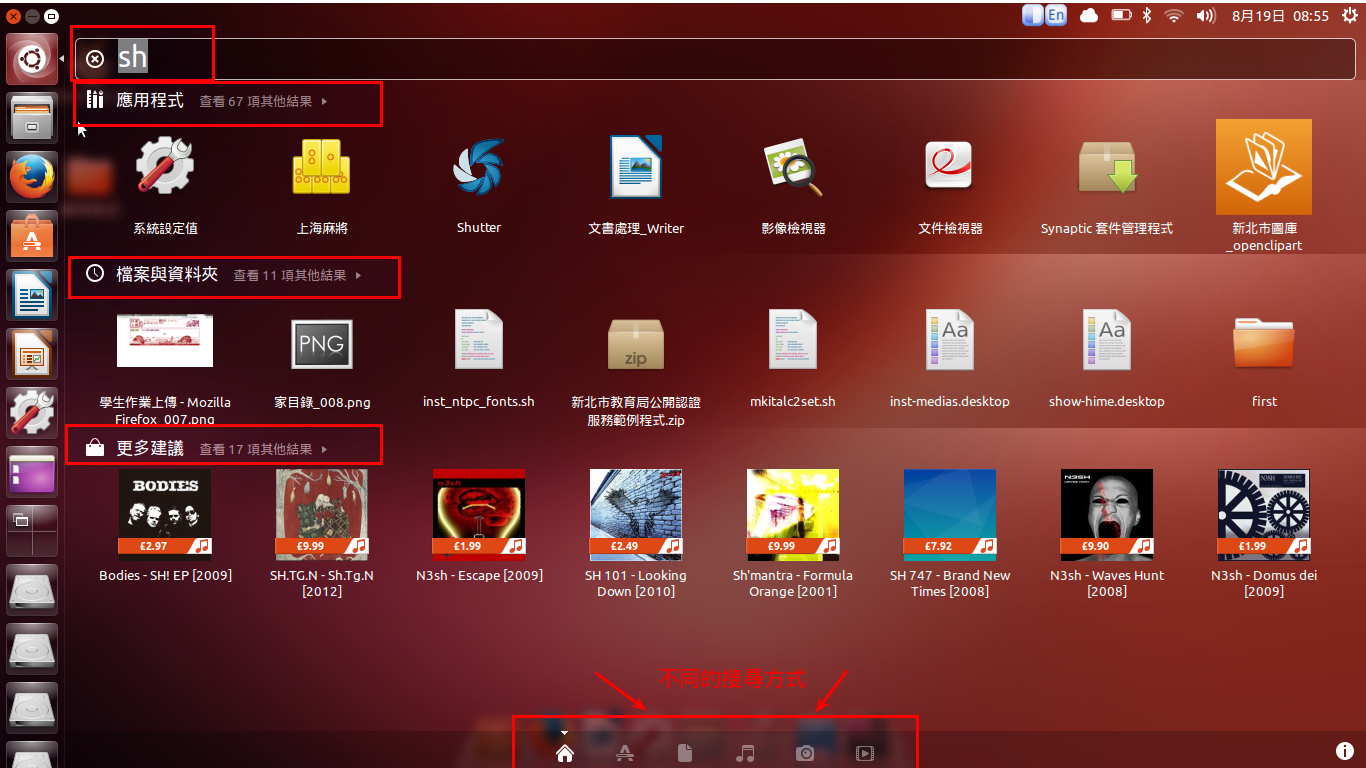Image resolution: width=1366 pixels, height=768 pixels.
Task: Expand 查看 67 項其他結果 for applications
Action: point(263,102)
